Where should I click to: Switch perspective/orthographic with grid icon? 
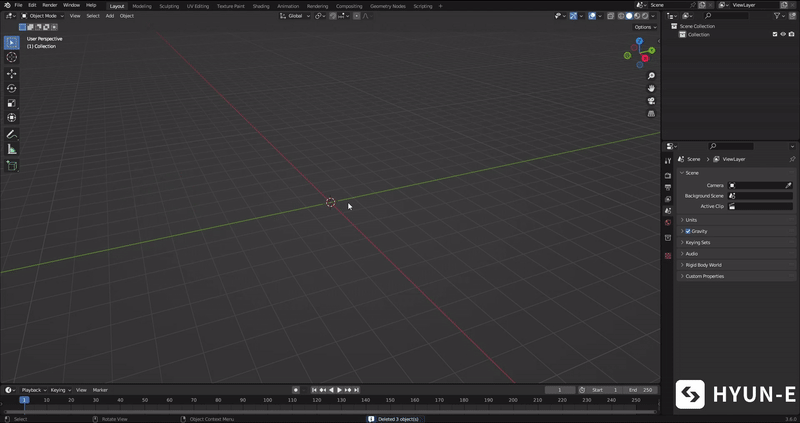pos(651,114)
